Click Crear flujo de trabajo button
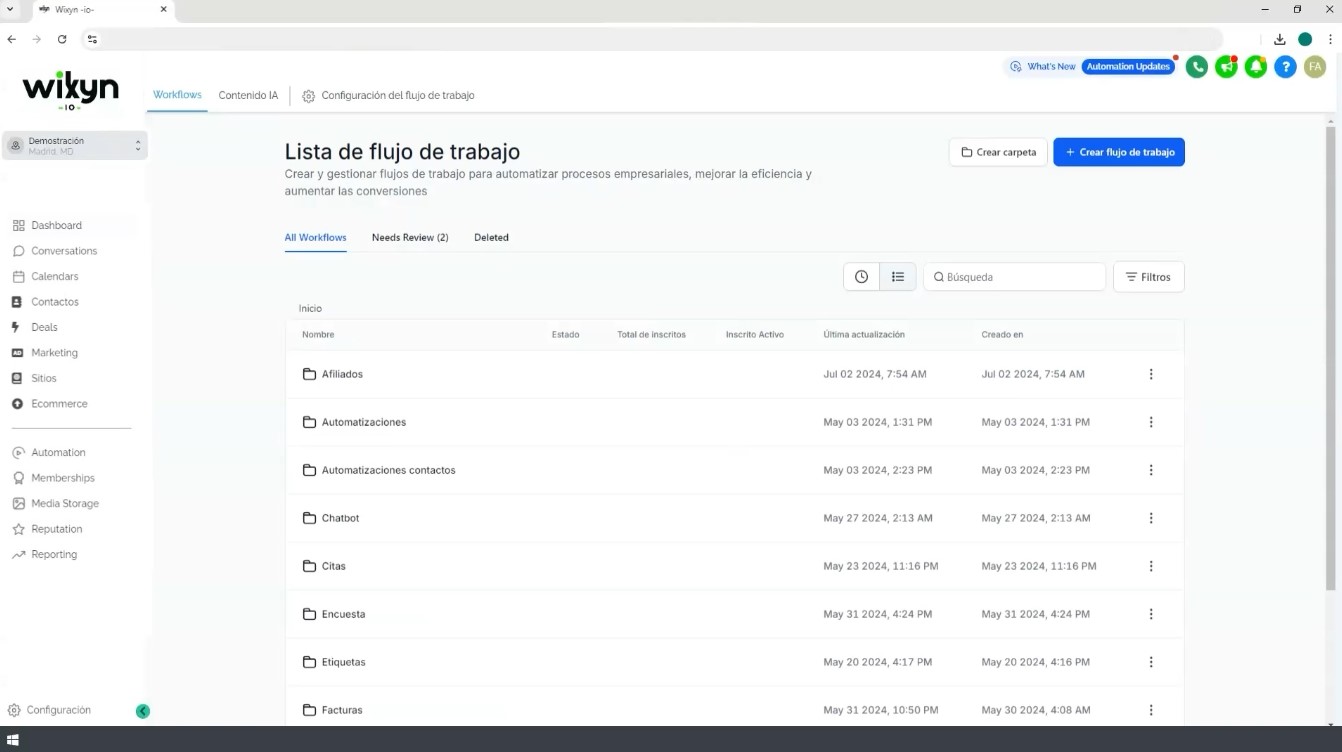 (x=1119, y=152)
